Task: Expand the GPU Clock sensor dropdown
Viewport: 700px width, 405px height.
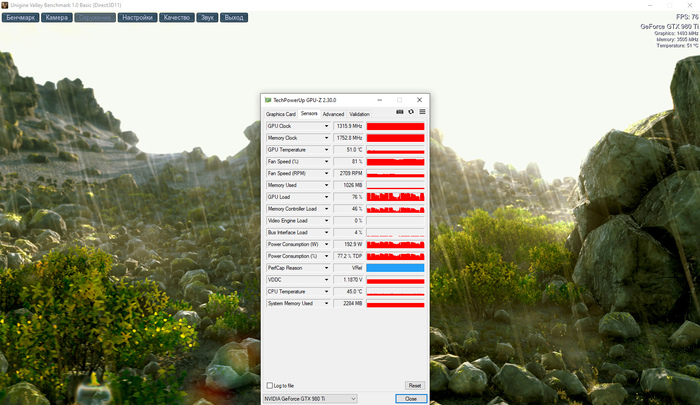Action: 326,126
